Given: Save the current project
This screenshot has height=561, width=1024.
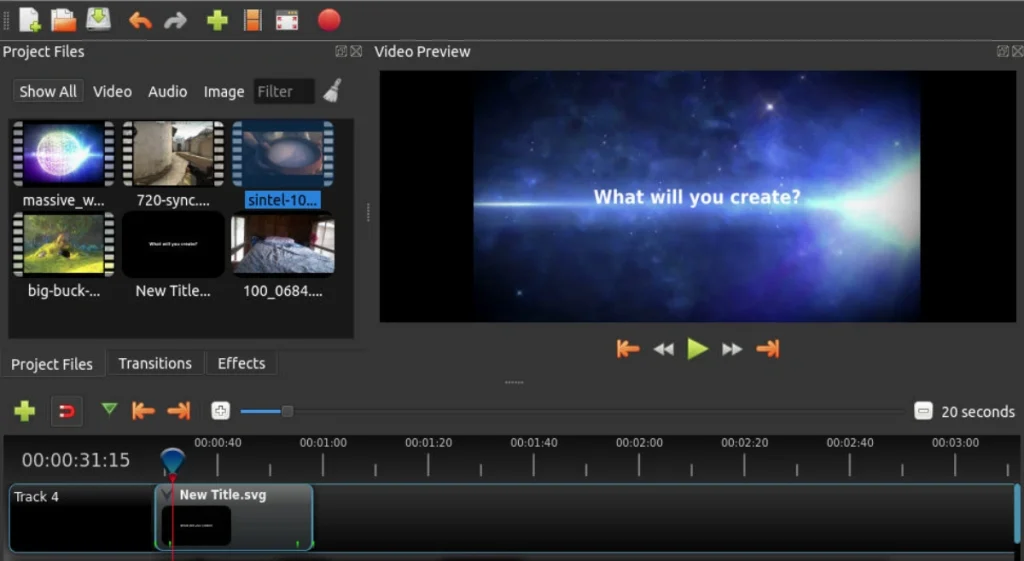Looking at the screenshot, I should coord(99,20).
